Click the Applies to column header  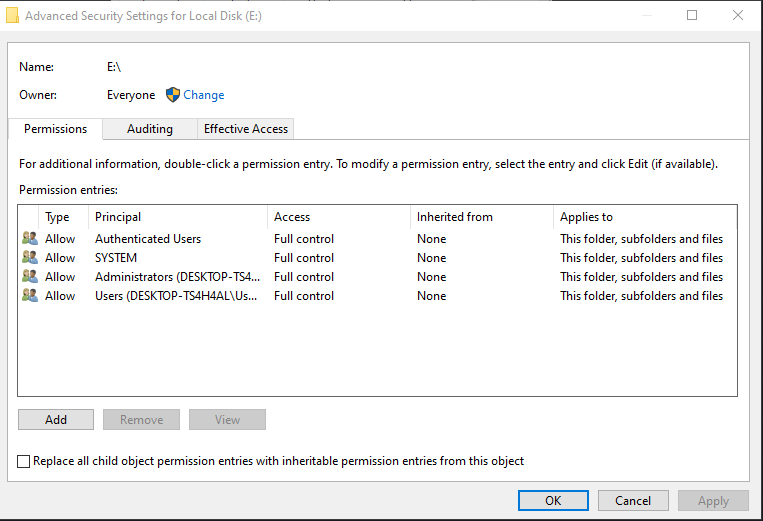click(x=587, y=217)
